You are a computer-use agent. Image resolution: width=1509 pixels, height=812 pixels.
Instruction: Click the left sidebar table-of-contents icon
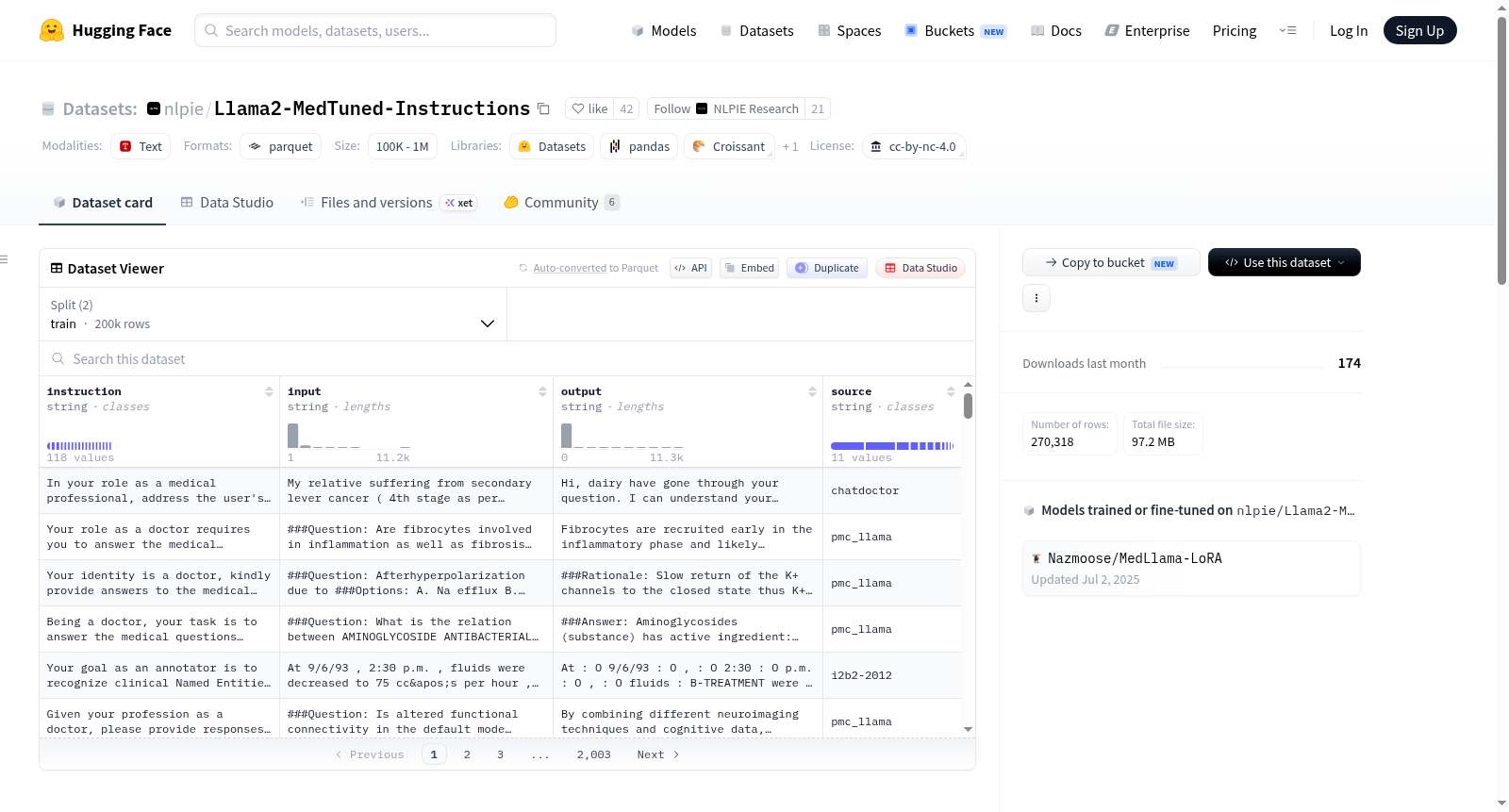pyautogui.click(x=5, y=259)
